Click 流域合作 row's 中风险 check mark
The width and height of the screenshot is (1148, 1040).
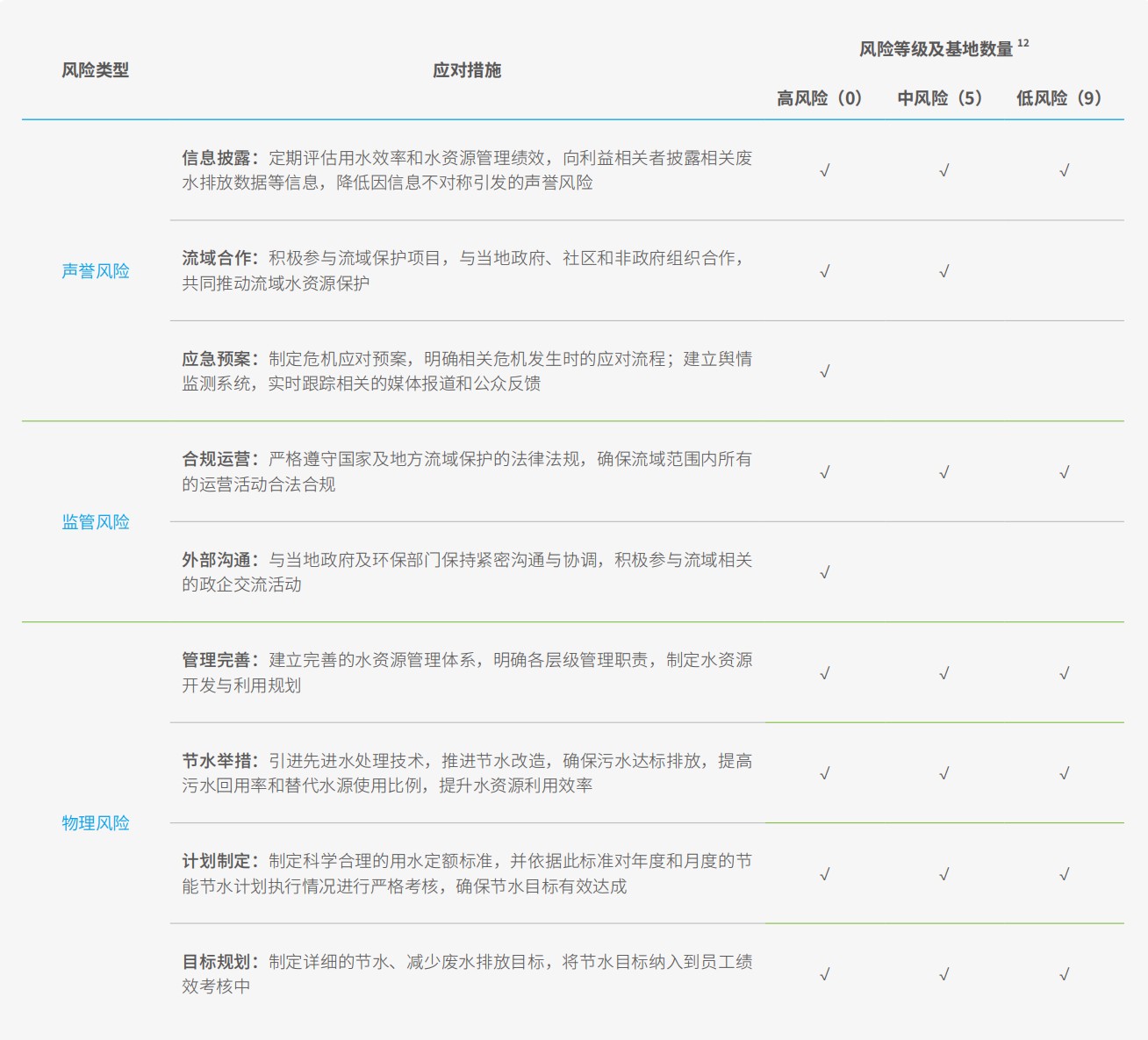pyautogui.click(x=944, y=271)
